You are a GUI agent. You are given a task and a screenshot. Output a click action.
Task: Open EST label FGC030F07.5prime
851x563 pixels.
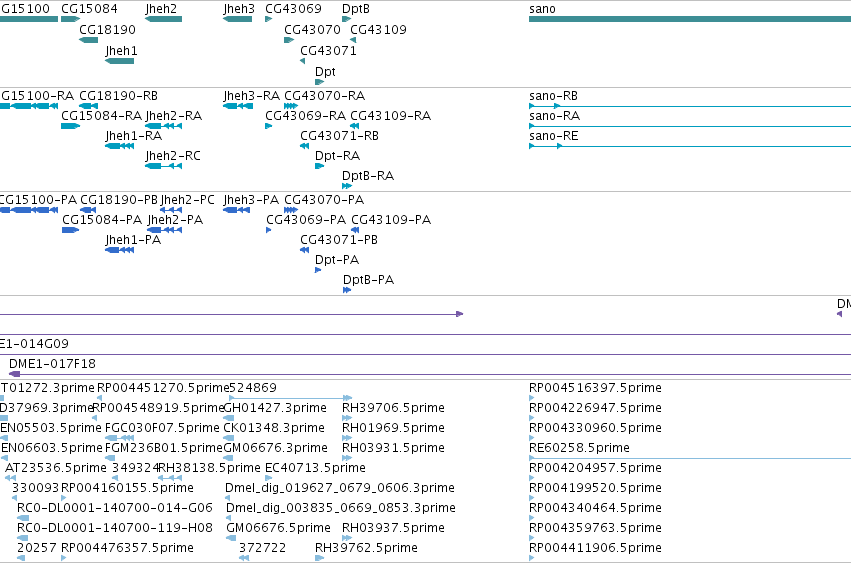point(162,428)
